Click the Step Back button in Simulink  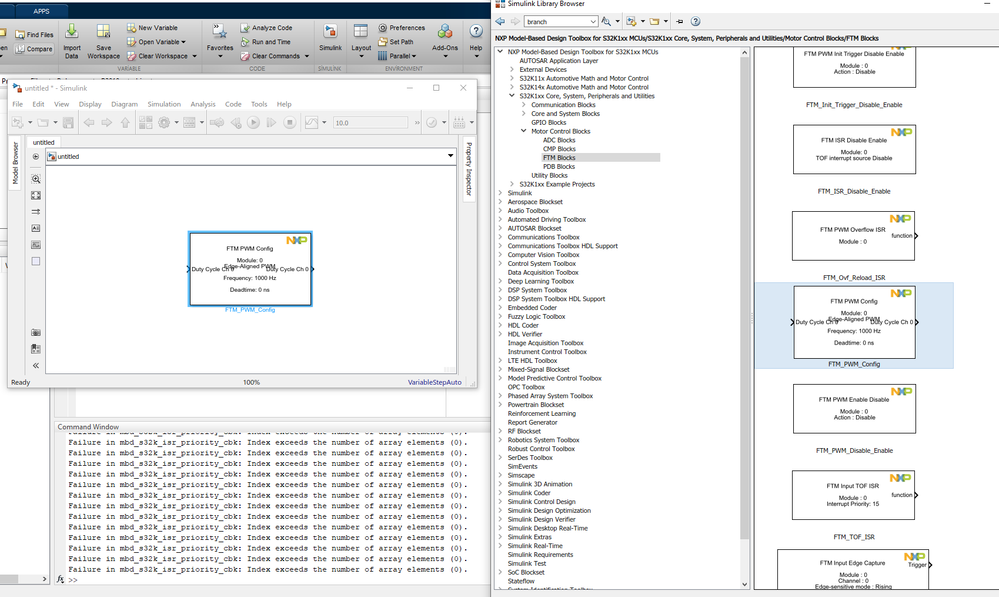[x=235, y=122]
